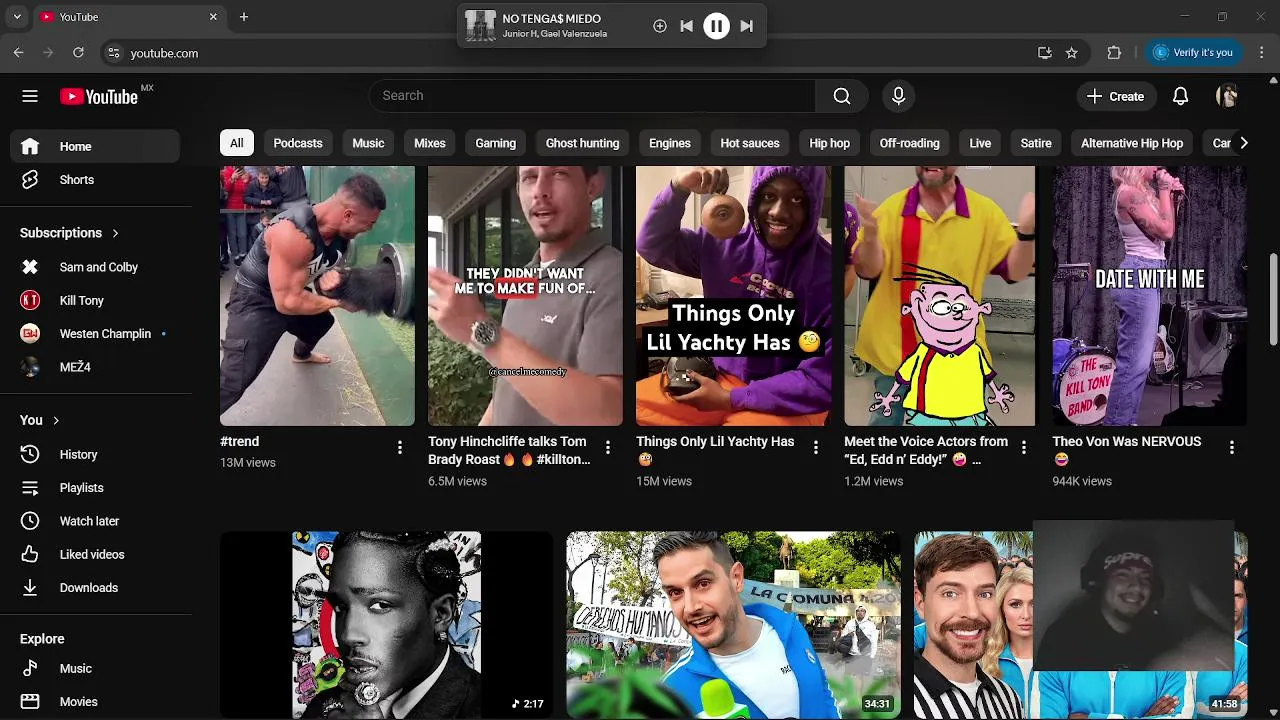Click the Verify it's you profile button
This screenshot has height=720, width=1280.
click(x=1194, y=53)
